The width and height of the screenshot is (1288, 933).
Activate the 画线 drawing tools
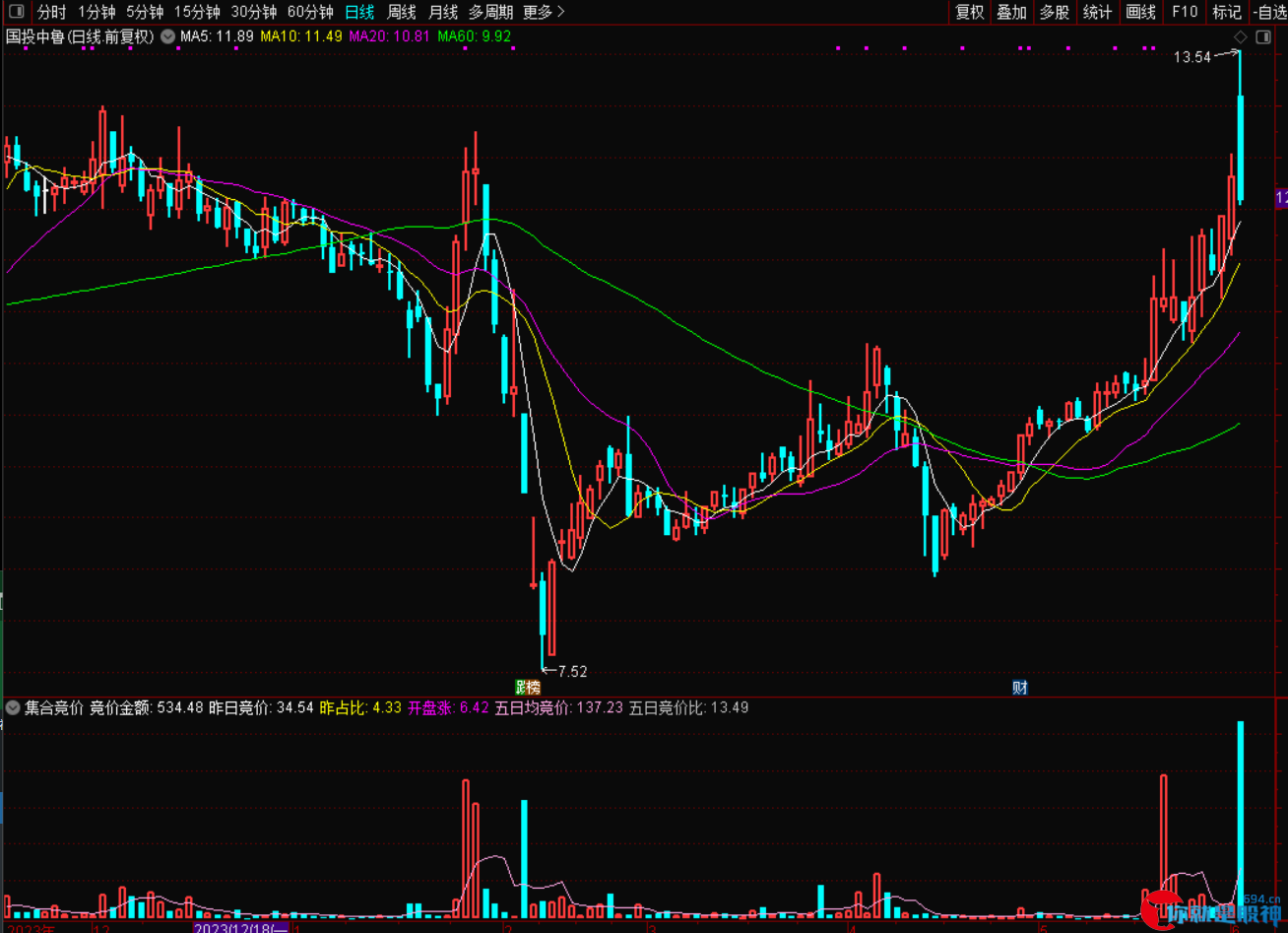tap(1140, 12)
